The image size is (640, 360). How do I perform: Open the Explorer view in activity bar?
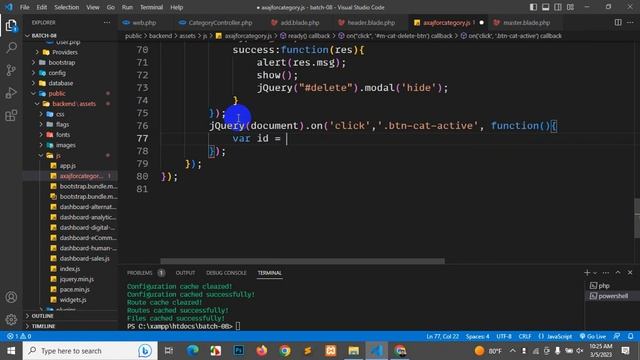pos(11,26)
